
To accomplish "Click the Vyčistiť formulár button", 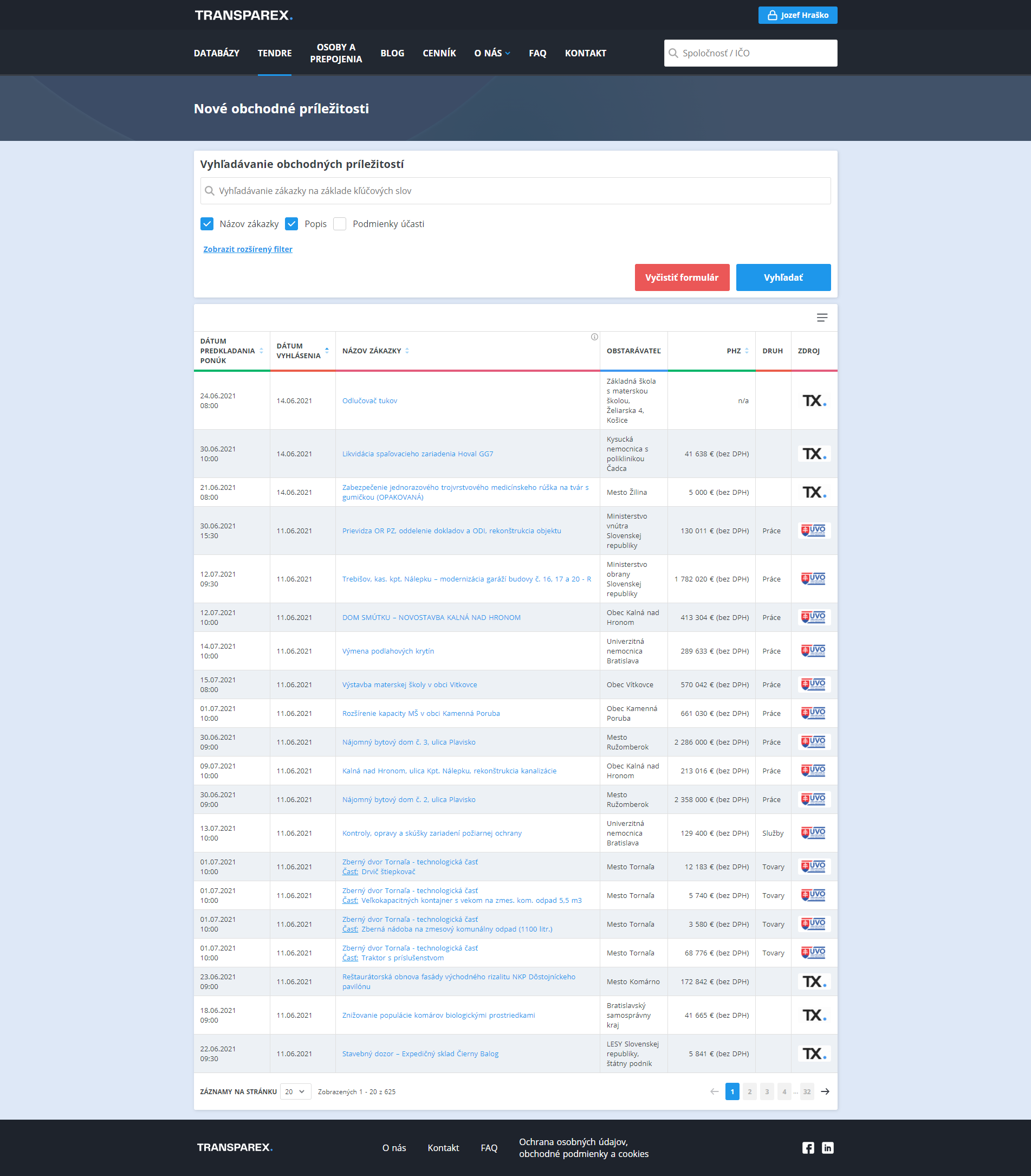I will click(x=682, y=277).
